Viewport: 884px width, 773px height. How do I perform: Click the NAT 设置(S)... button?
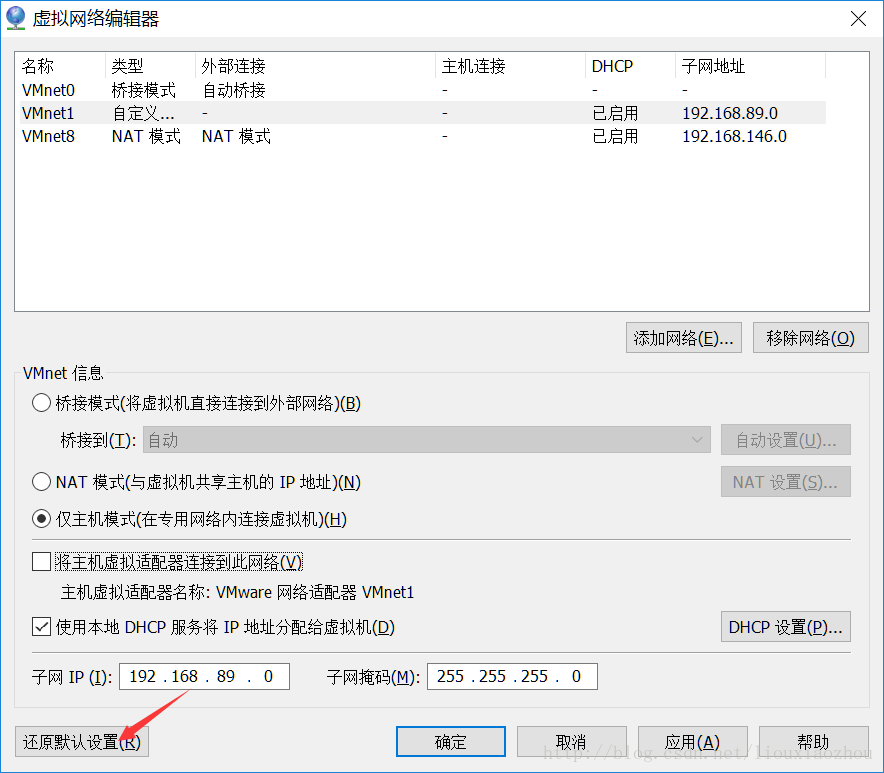pos(785,482)
